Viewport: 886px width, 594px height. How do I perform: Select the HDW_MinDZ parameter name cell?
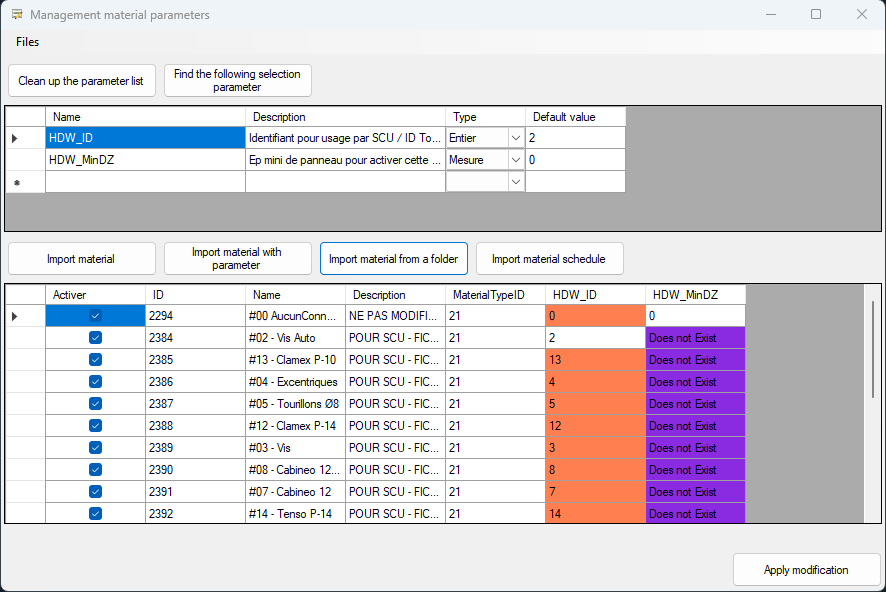[x=145, y=160]
